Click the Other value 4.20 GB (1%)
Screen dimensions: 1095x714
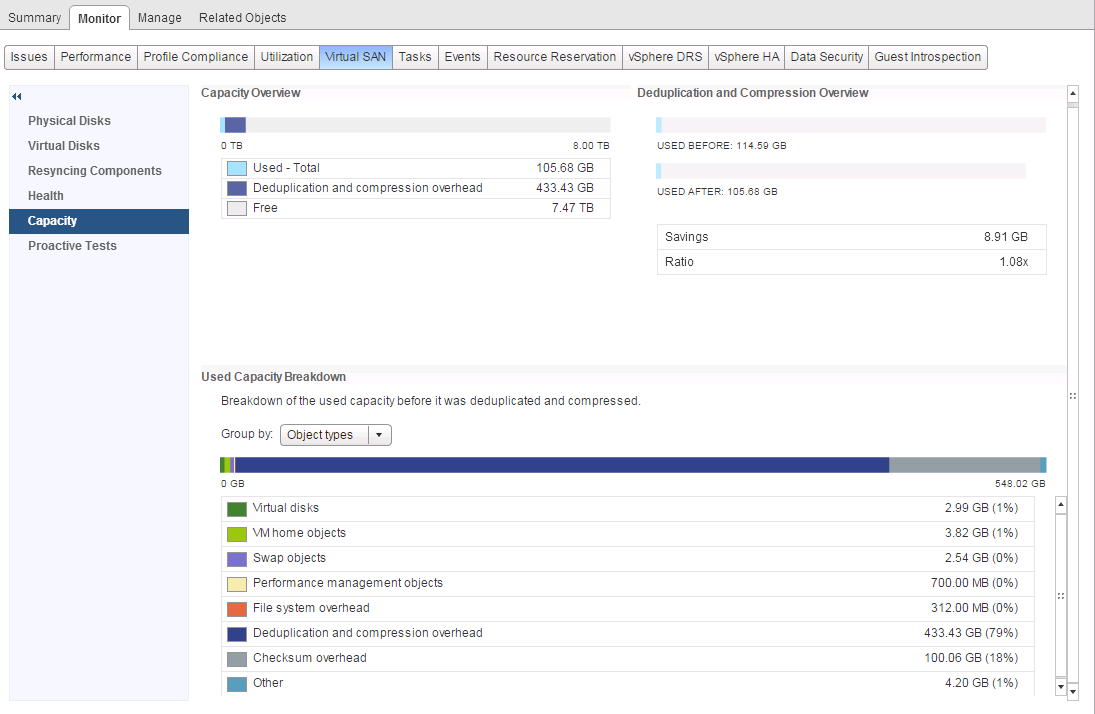point(981,683)
